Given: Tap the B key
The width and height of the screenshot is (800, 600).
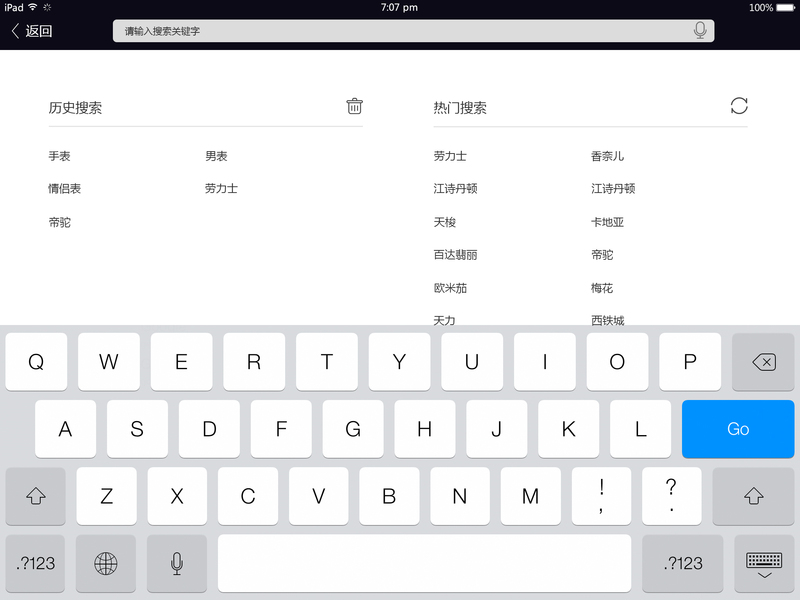Looking at the screenshot, I should click(x=389, y=496).
